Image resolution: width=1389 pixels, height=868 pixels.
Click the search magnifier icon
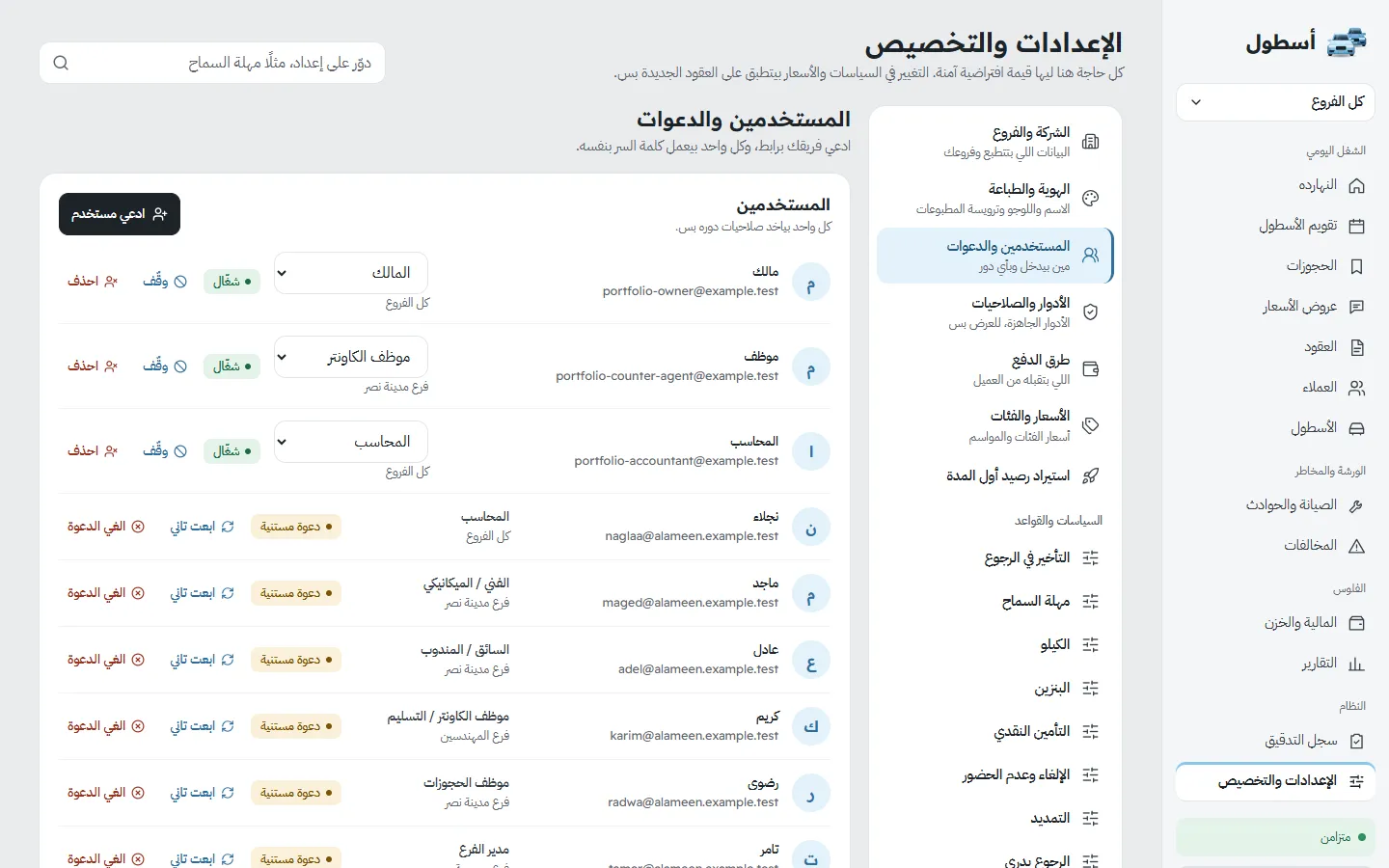click(61, 63)
